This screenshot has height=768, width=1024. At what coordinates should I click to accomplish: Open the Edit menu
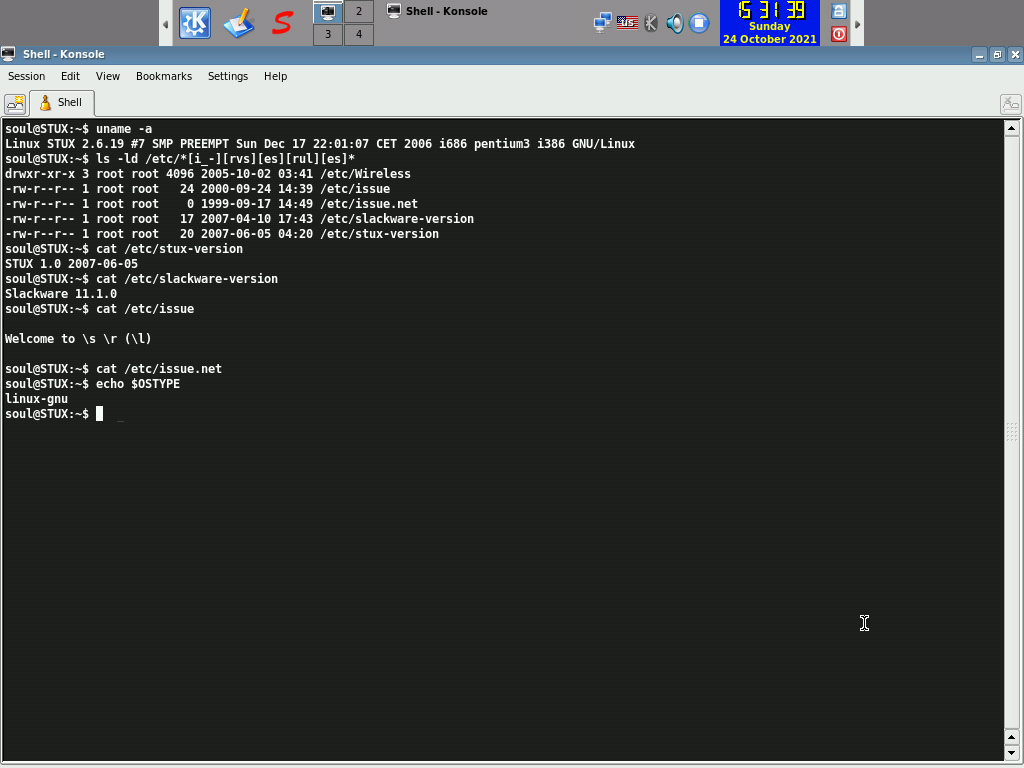70,76
